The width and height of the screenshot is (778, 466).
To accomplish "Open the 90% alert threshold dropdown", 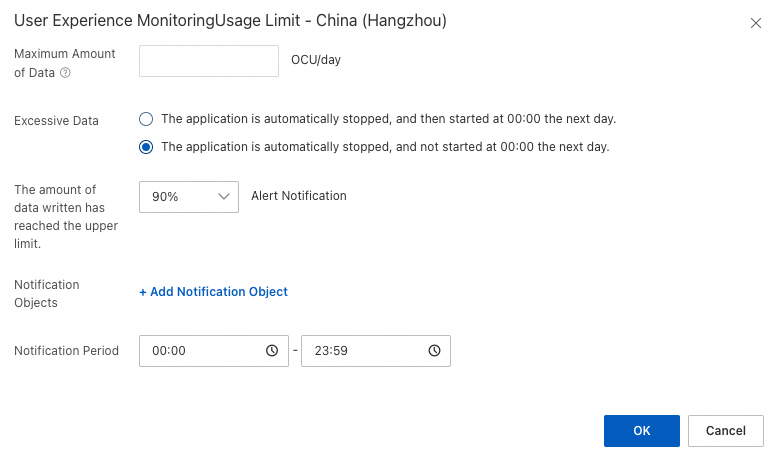I will (188, 197).
